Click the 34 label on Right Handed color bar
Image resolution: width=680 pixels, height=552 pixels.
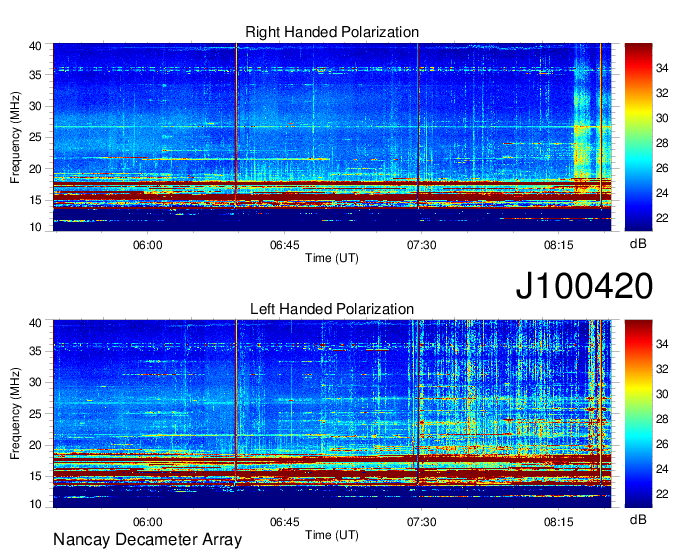click(x=662, y=68)
